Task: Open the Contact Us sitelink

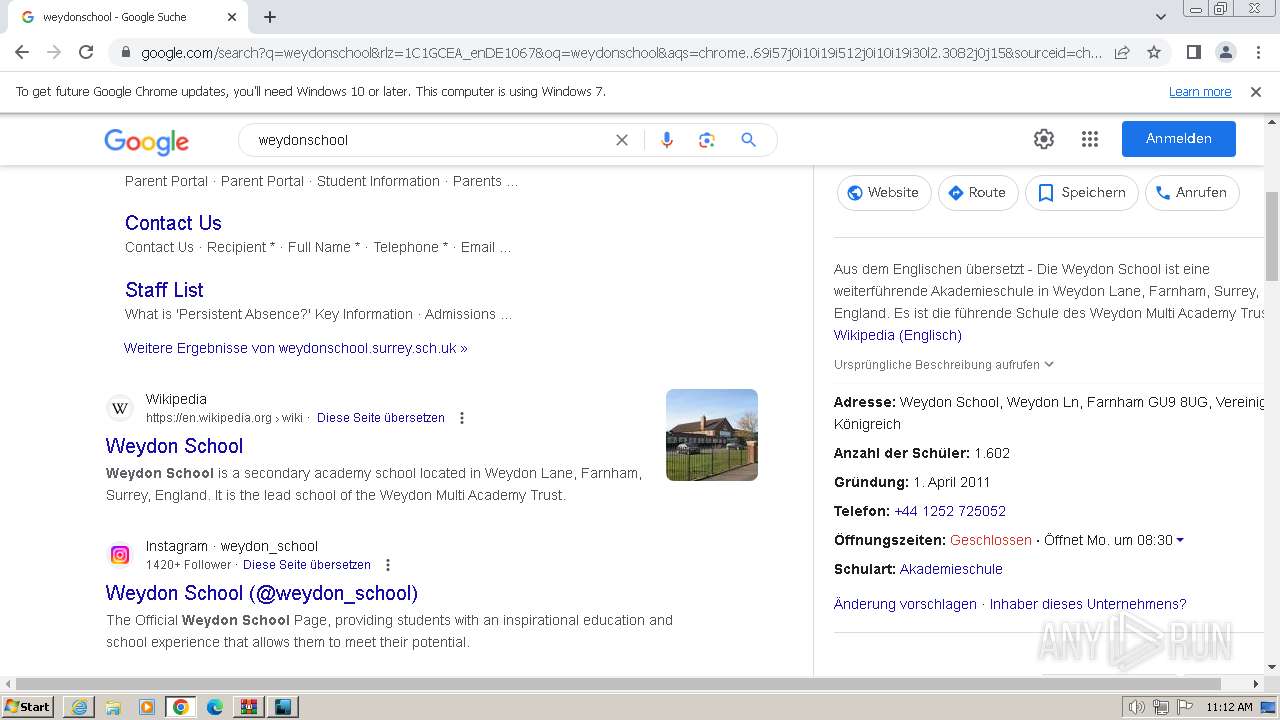Action: (173, 223)
